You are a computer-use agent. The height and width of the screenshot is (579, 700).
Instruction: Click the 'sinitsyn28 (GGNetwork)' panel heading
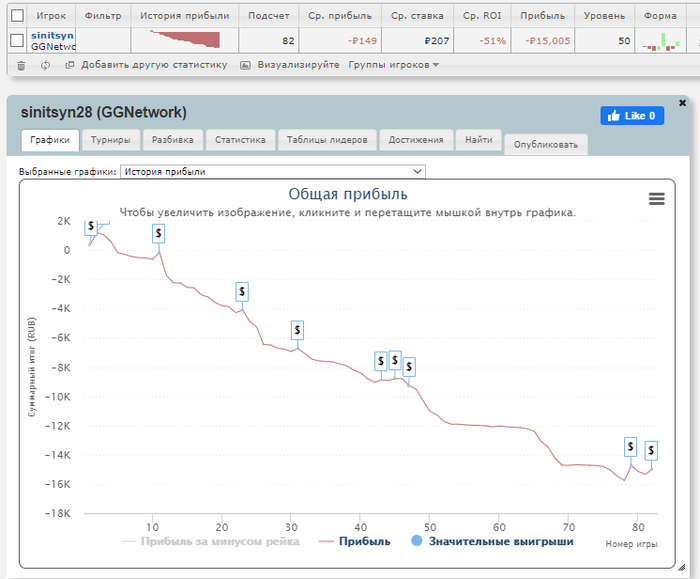pos(104,112)
